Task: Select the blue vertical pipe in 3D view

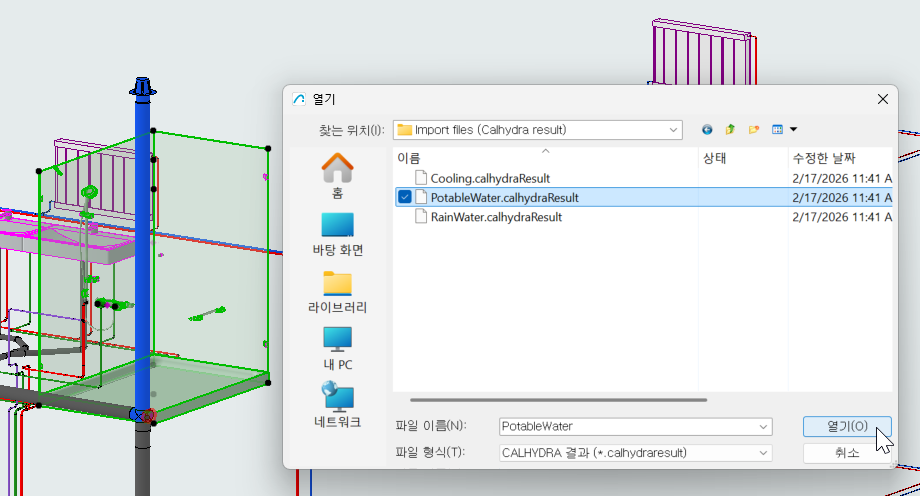Action: (x=143, y=252)
